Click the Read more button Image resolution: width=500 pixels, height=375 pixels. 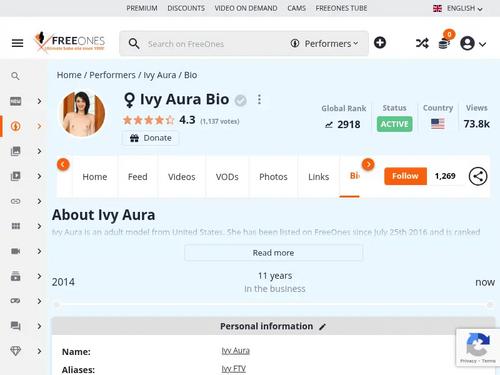click(273, 253)
